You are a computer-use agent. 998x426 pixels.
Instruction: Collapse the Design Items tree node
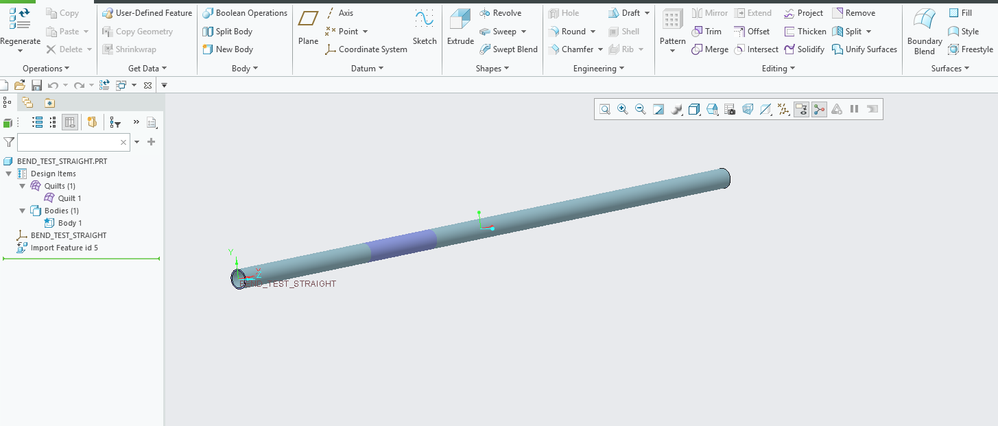coord(9,173)
